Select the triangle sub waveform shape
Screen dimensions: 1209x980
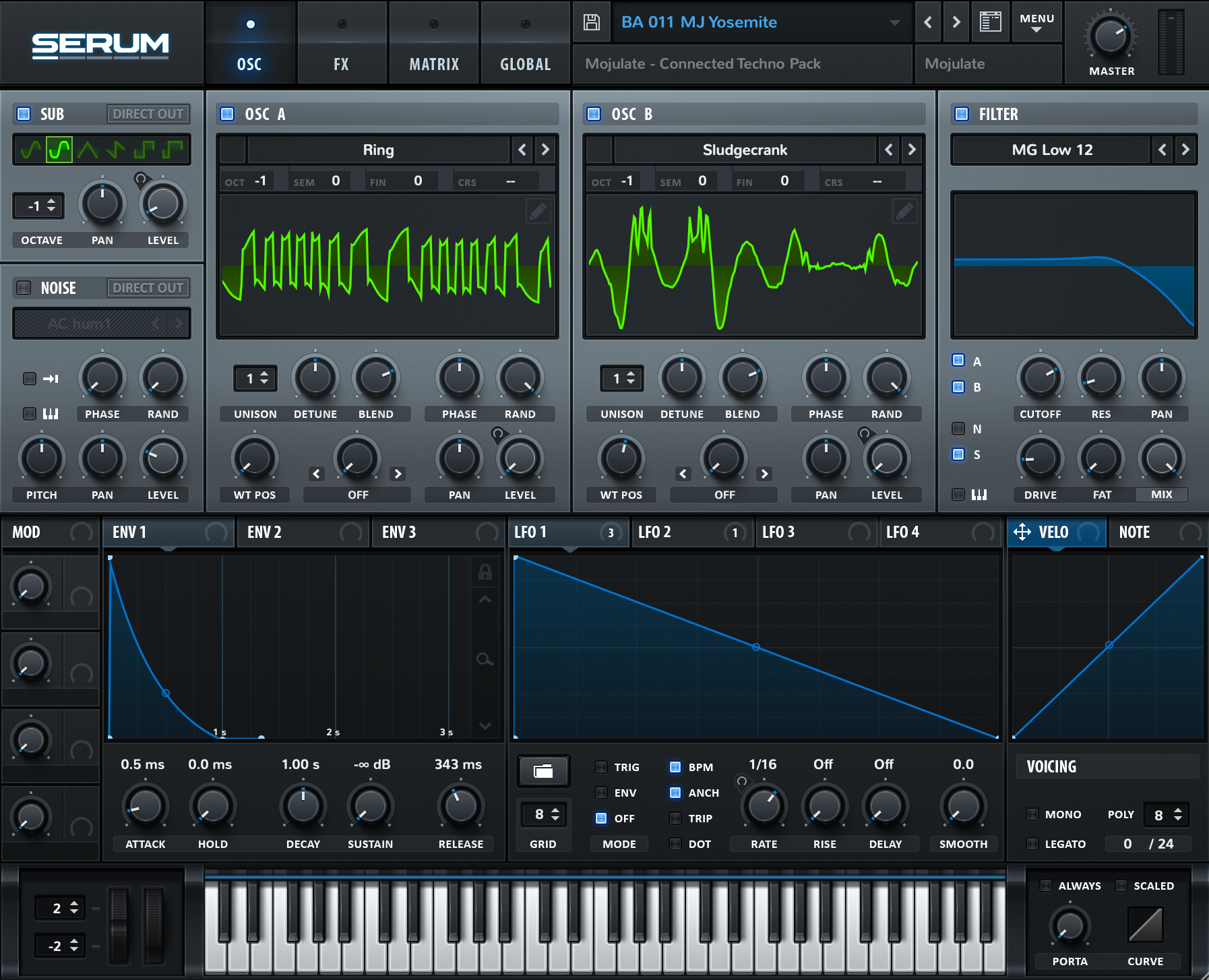(x=88, y=150)
